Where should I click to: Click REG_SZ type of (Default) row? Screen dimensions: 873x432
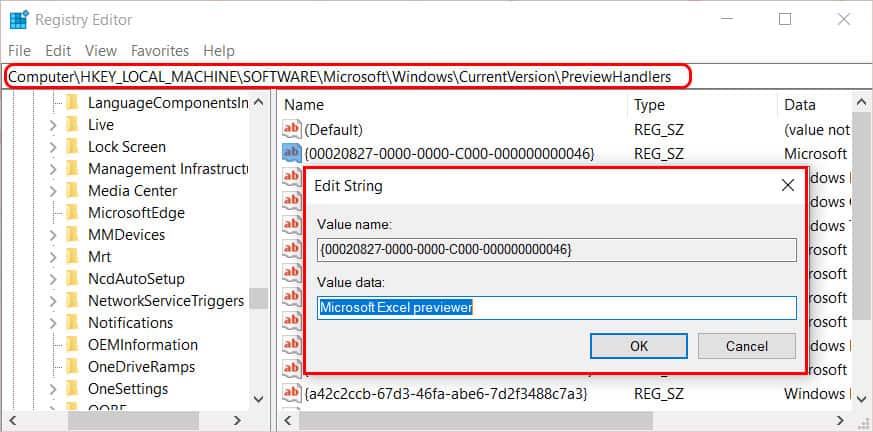pyautogui.click(x=659, y=130)
